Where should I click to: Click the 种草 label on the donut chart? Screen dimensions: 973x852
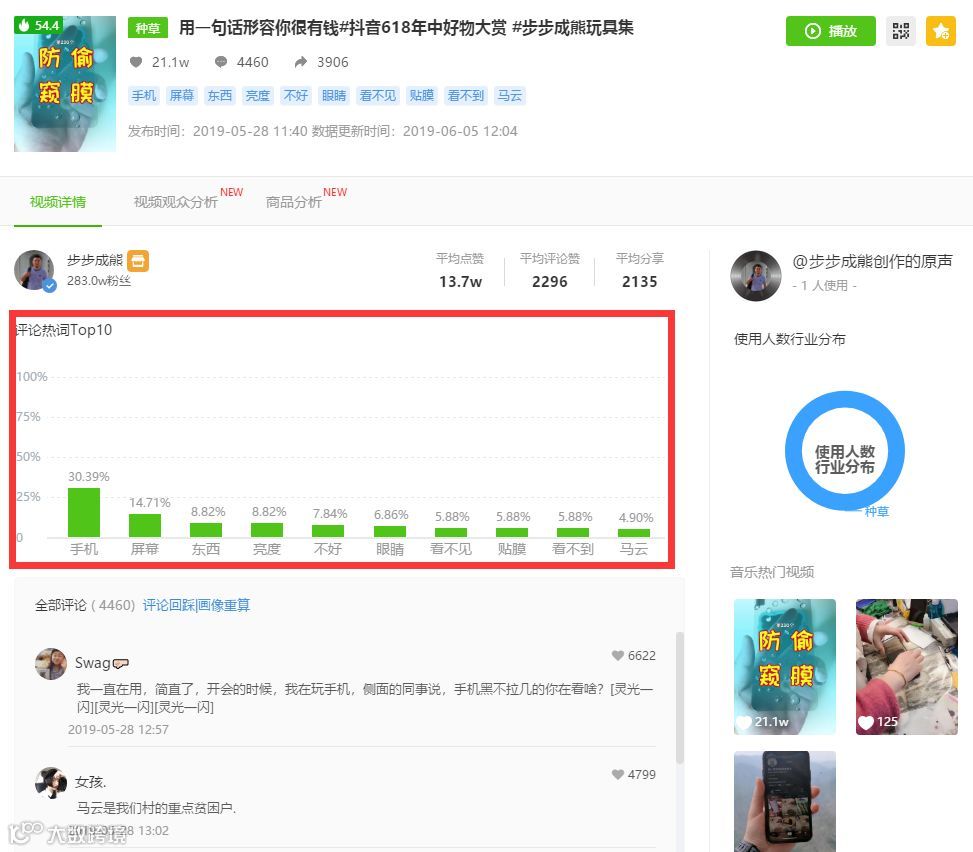tap(876, 512)
